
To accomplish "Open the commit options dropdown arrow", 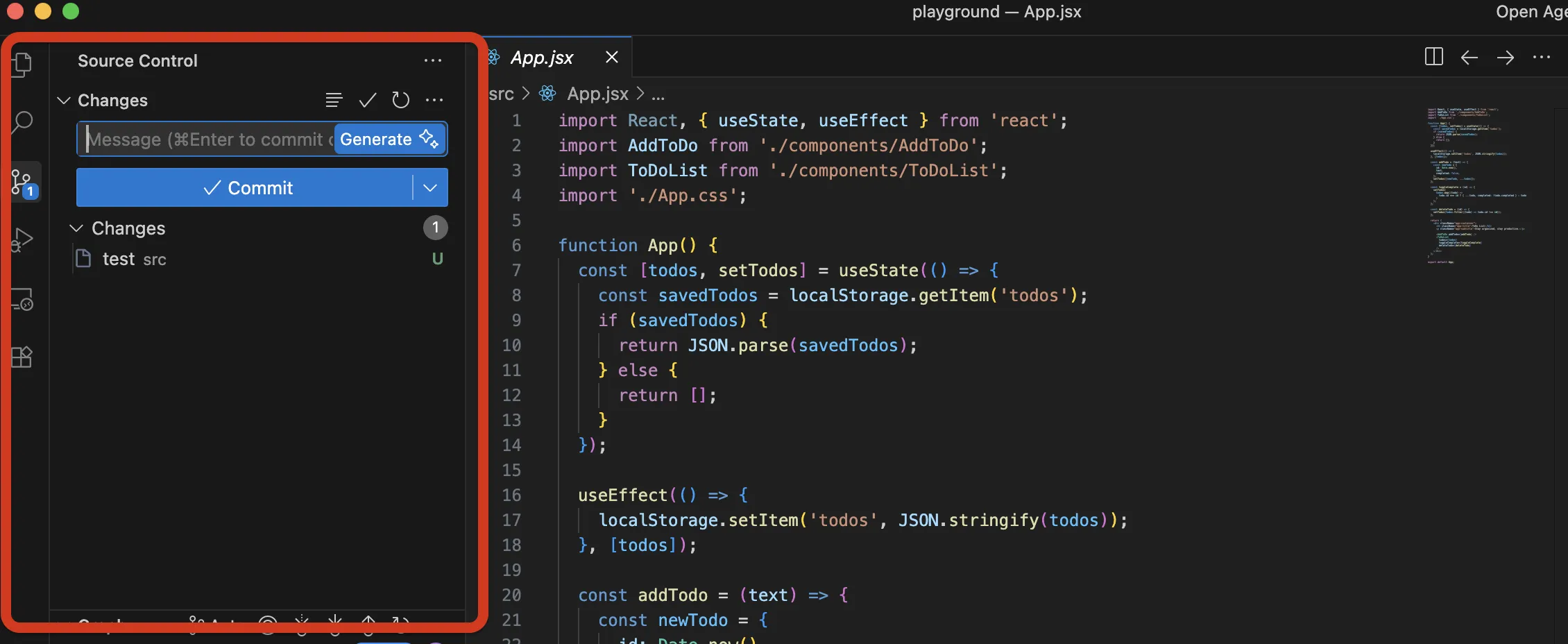I will pyautogui.click(x=430, y=188).
